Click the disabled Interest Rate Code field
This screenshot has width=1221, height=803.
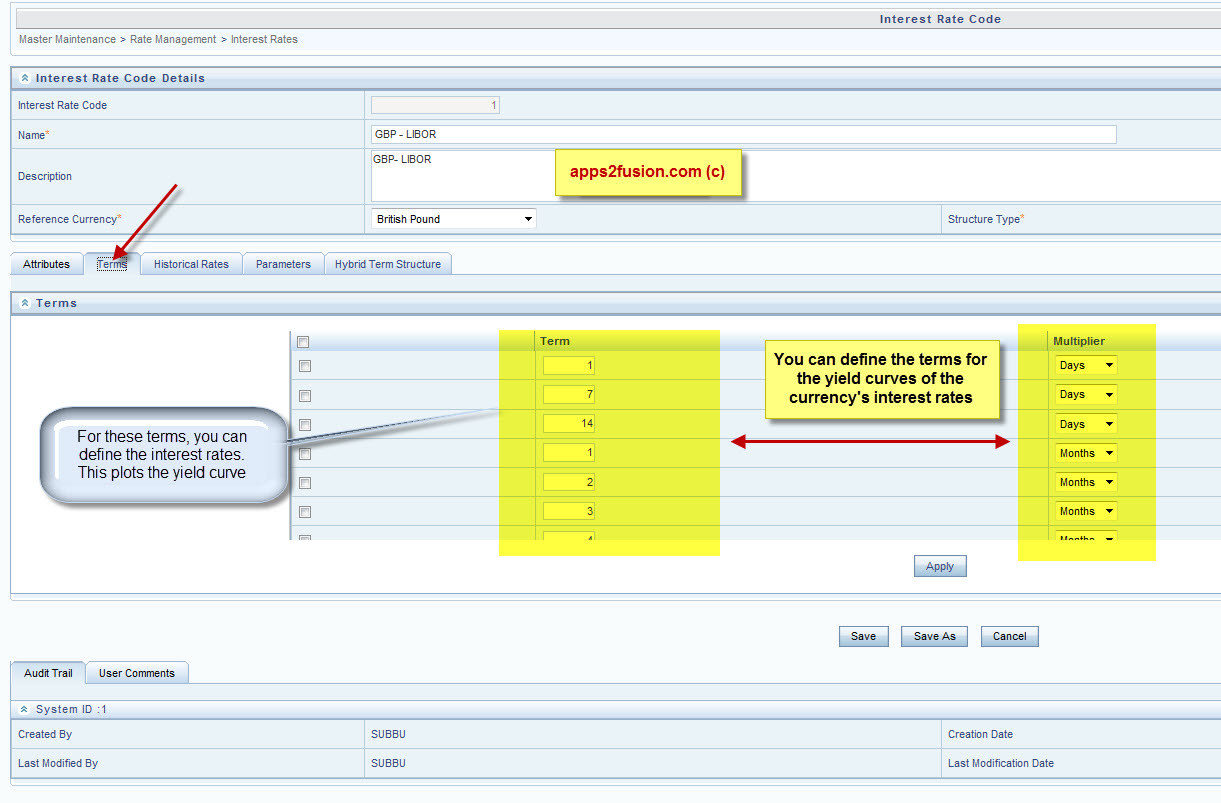click(436, 105)
